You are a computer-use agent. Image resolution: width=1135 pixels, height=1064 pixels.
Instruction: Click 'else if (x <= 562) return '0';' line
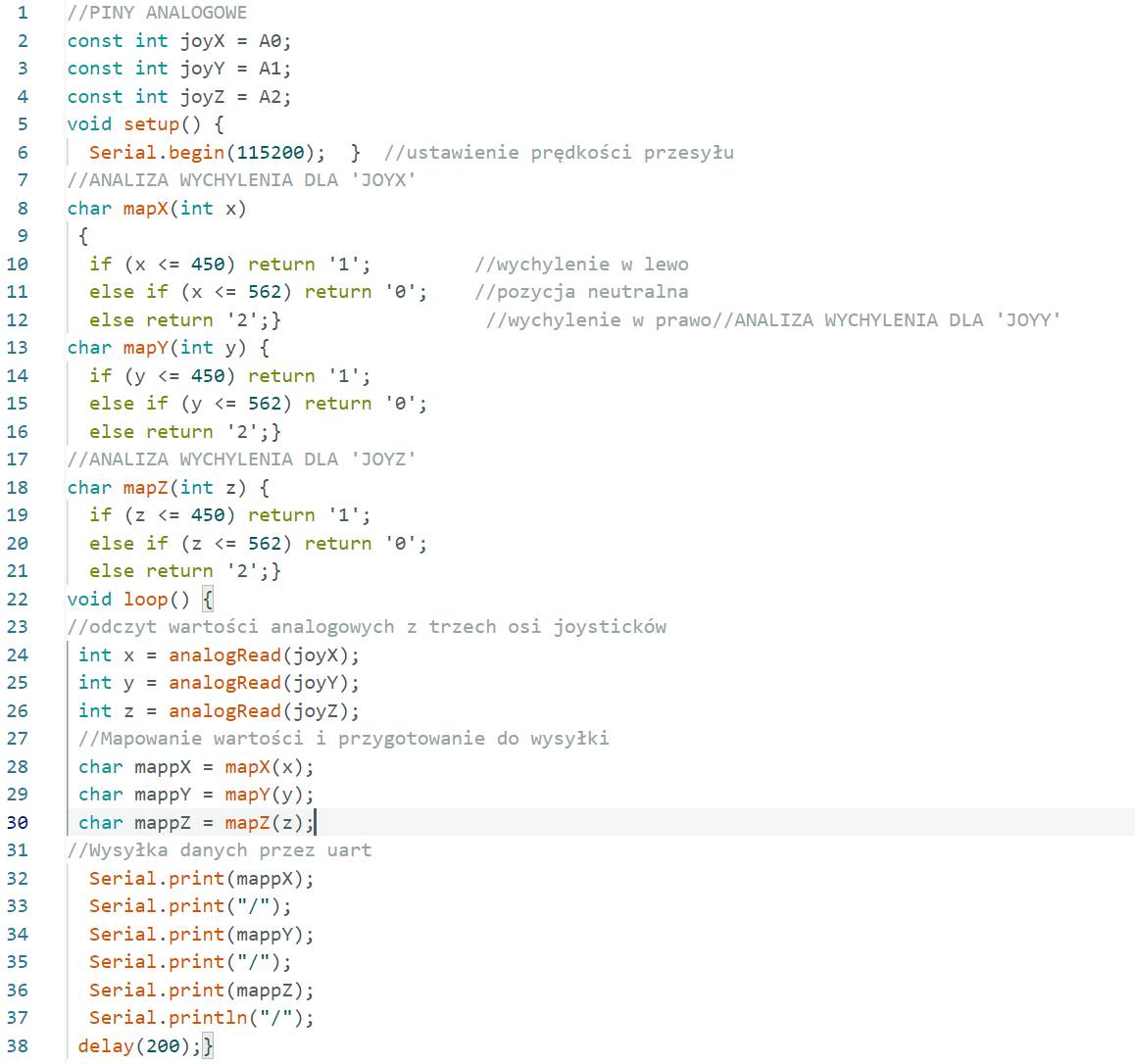(258, 292)
